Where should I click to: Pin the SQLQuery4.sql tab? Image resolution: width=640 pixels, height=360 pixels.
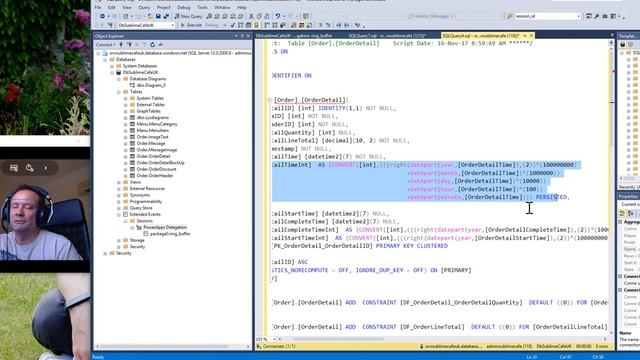(x=525, y=36)
